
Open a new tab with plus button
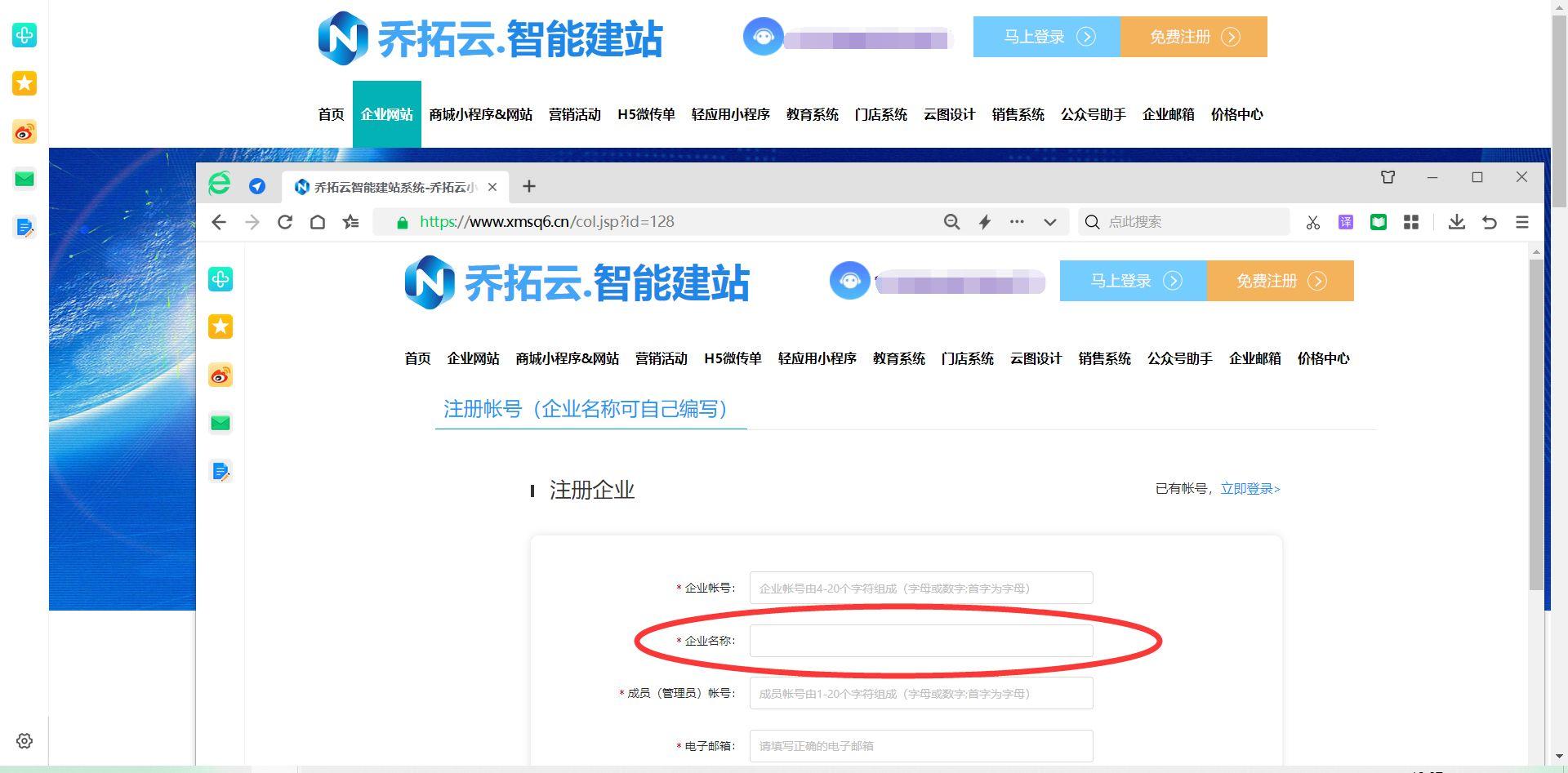[529, 186]
